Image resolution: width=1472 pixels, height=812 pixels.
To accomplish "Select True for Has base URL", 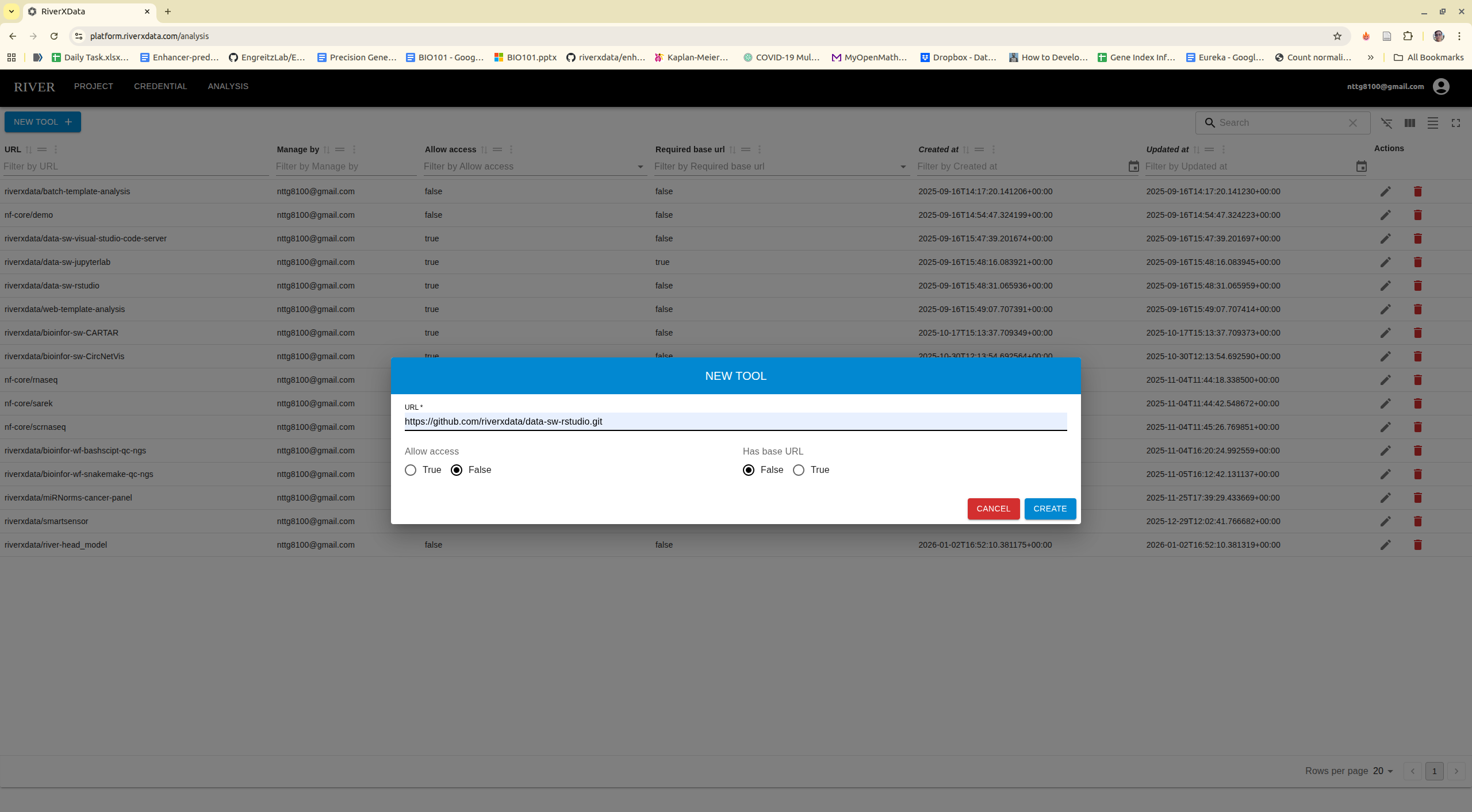I will click(799, 470).
